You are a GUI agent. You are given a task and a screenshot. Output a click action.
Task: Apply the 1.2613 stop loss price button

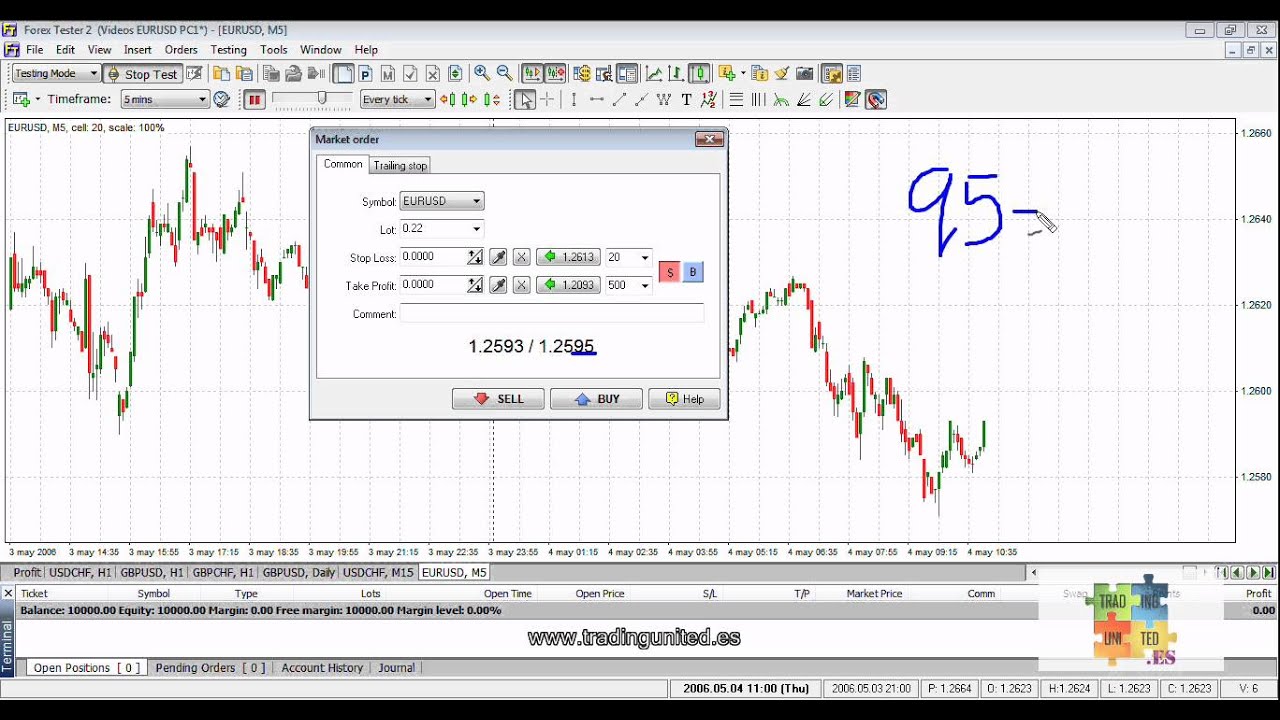tap(569, 257)
